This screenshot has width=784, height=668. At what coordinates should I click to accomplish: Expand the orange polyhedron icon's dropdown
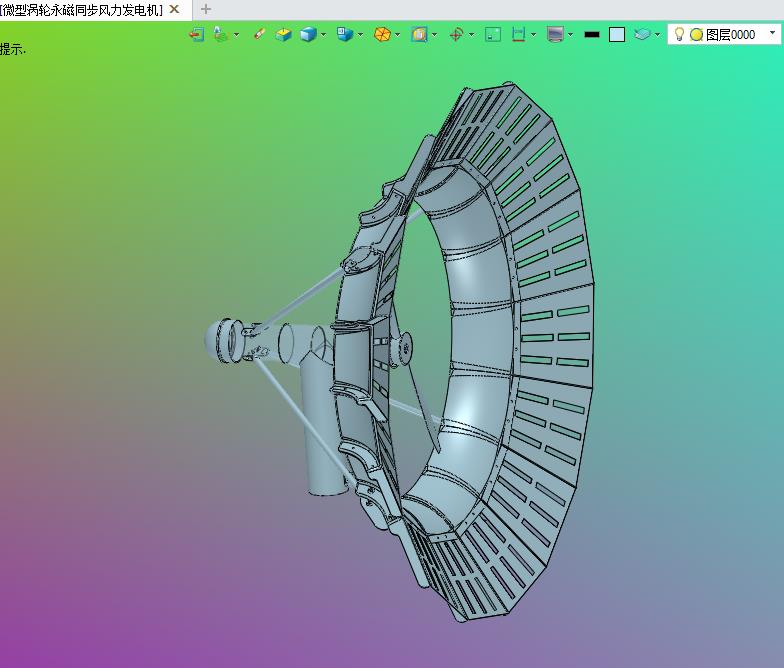point(398,34)
